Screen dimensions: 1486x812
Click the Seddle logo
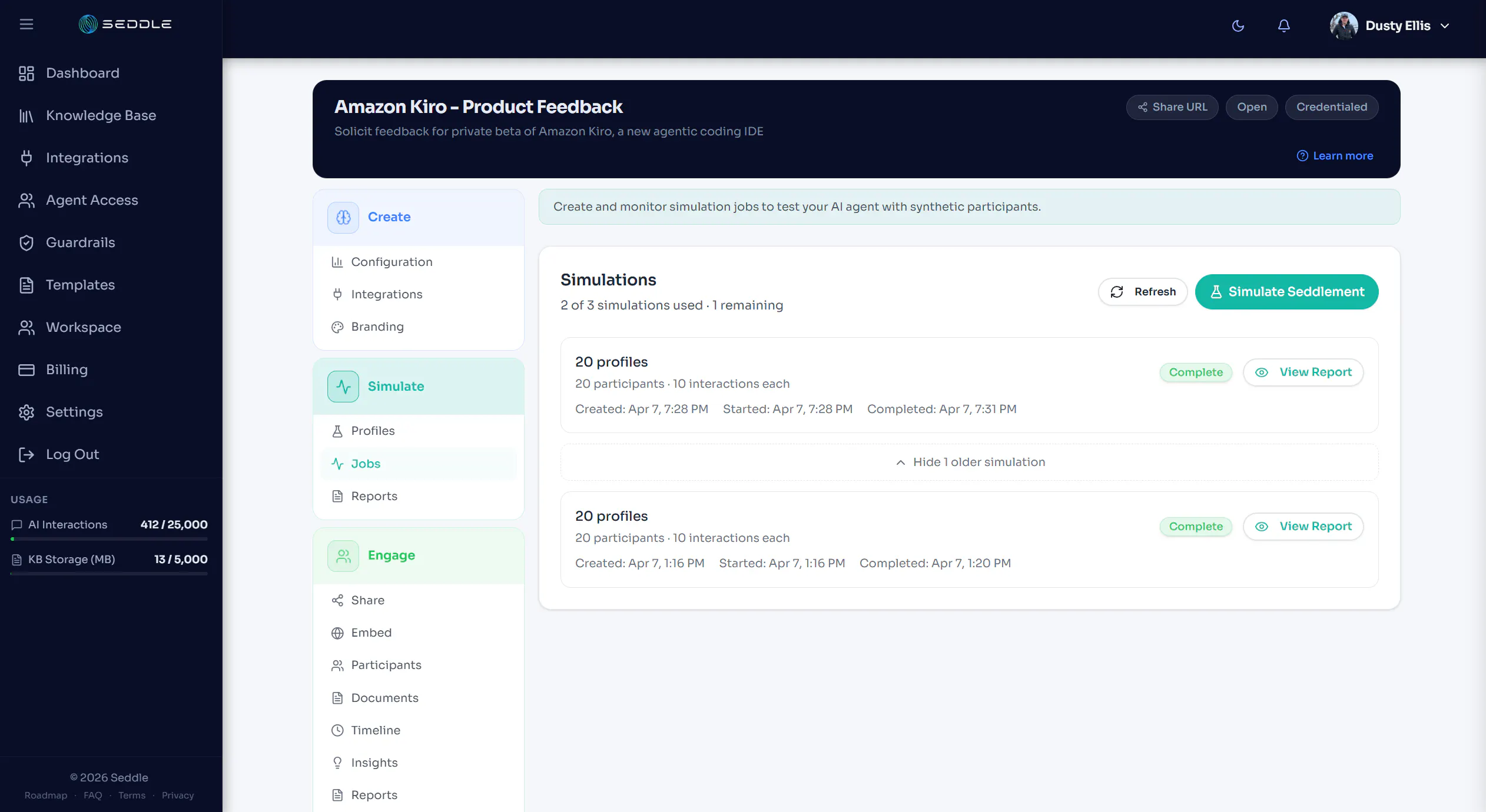point(125,24)
